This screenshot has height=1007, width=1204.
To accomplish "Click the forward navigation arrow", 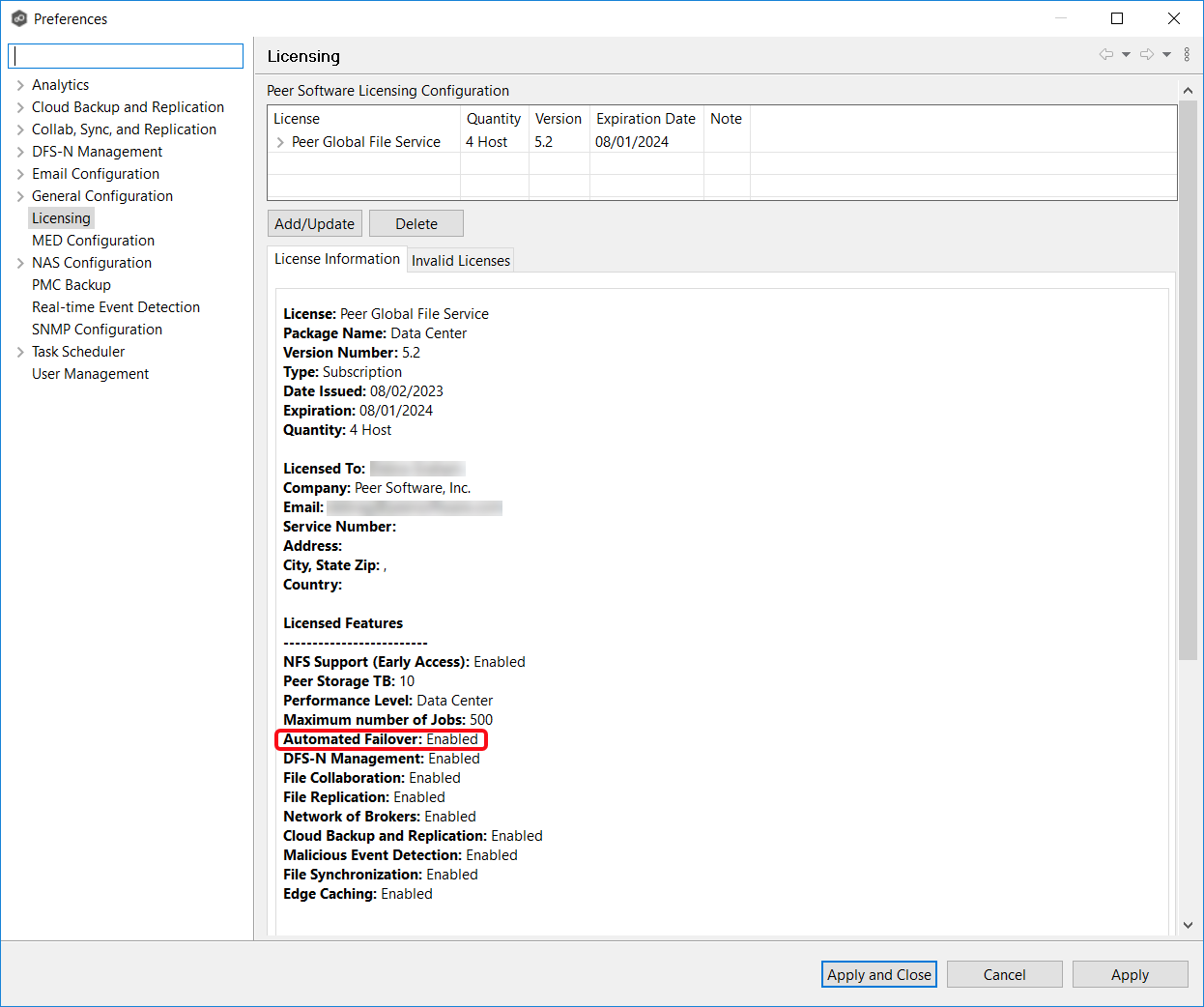I will tap(1146, 55).
